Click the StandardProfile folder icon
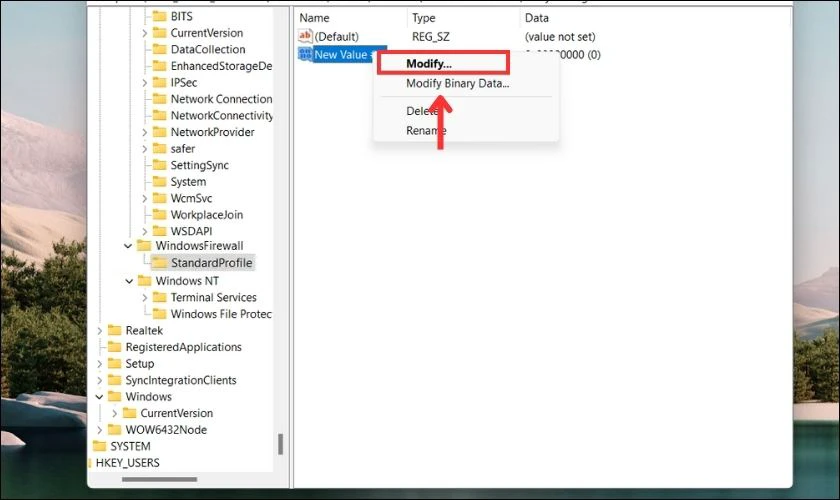This screenshot has width=840, height=500. [x=160, y=263]
